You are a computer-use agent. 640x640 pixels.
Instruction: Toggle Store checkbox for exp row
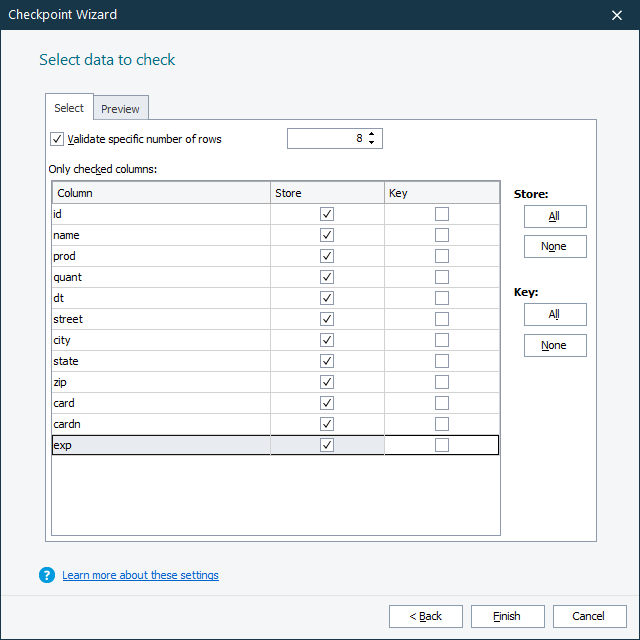(x=327, y=445)
